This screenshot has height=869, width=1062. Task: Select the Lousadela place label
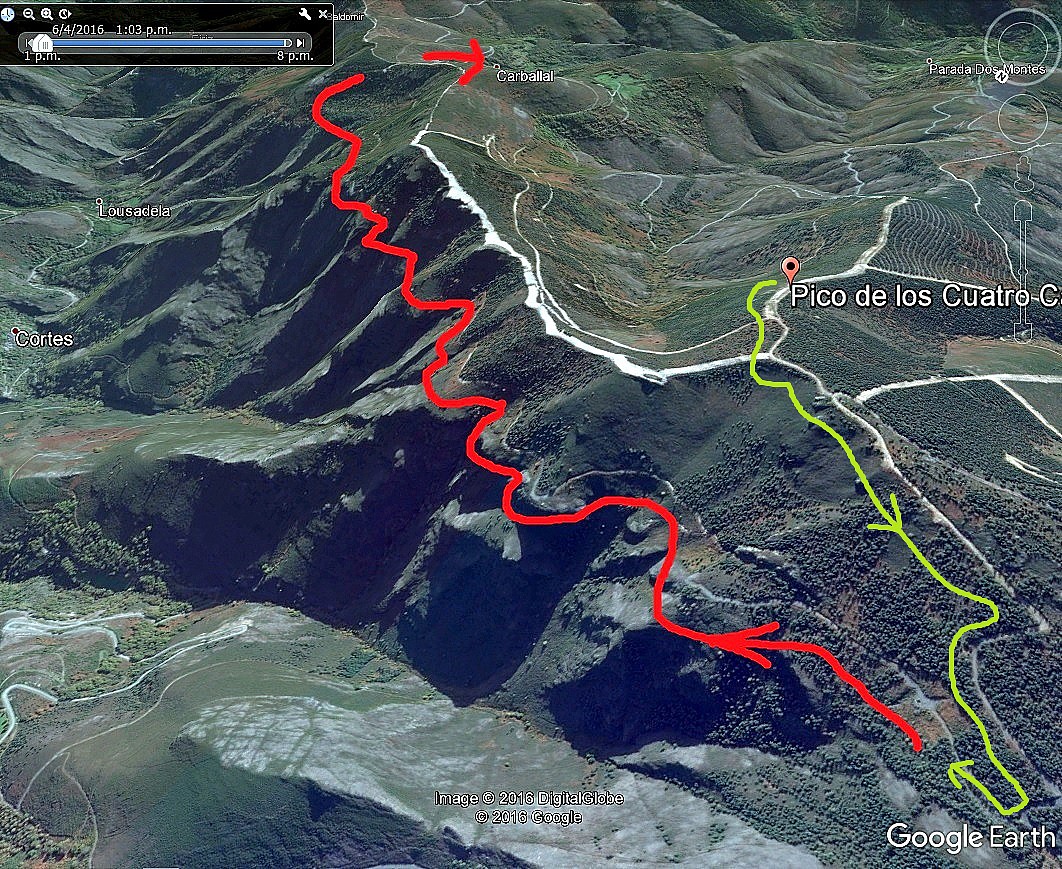click(x=134, y=211)
